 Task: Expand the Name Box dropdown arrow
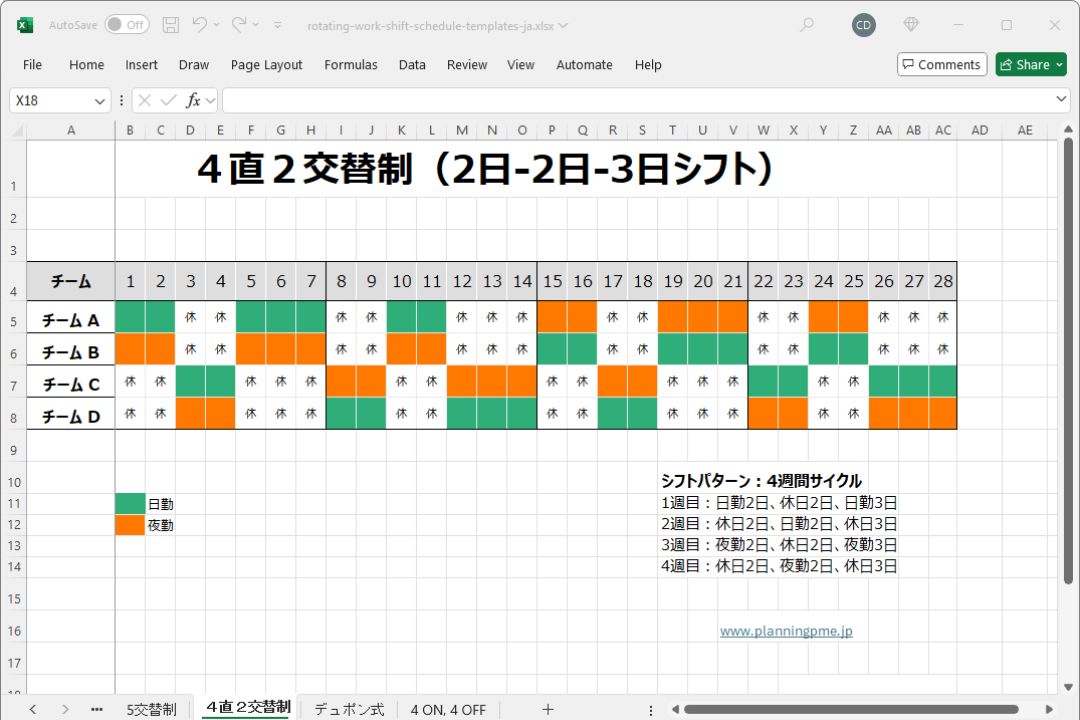pos(99,101)
